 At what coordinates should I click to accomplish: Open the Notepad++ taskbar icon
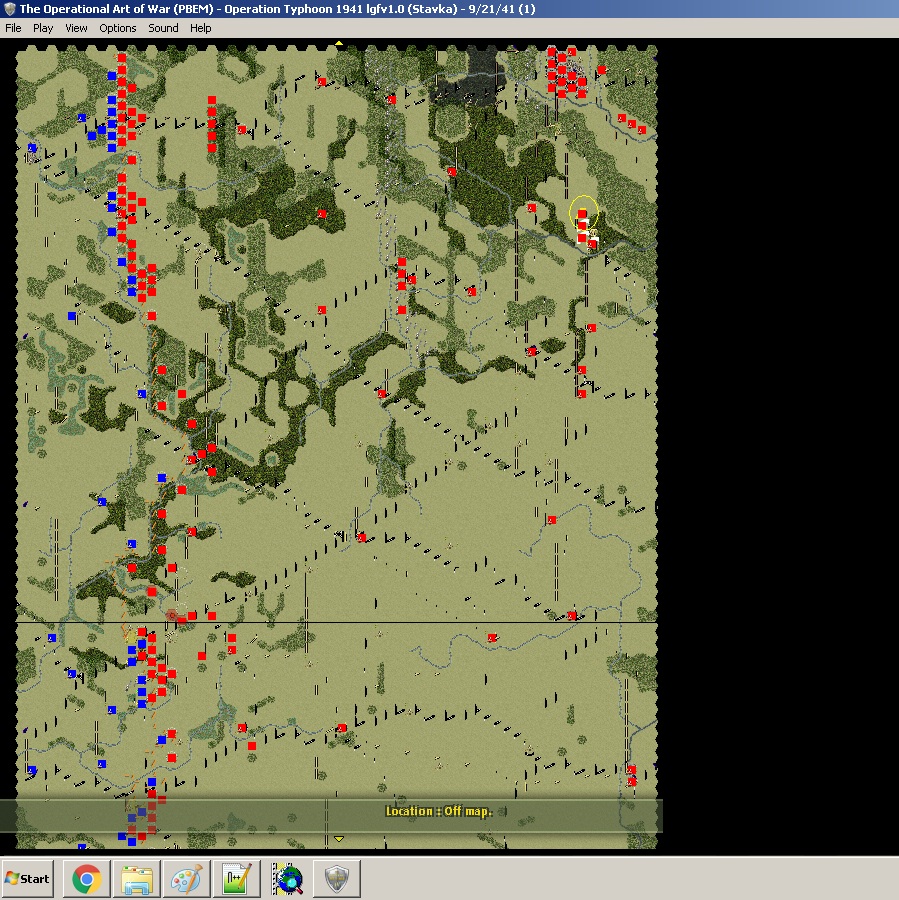237,879
